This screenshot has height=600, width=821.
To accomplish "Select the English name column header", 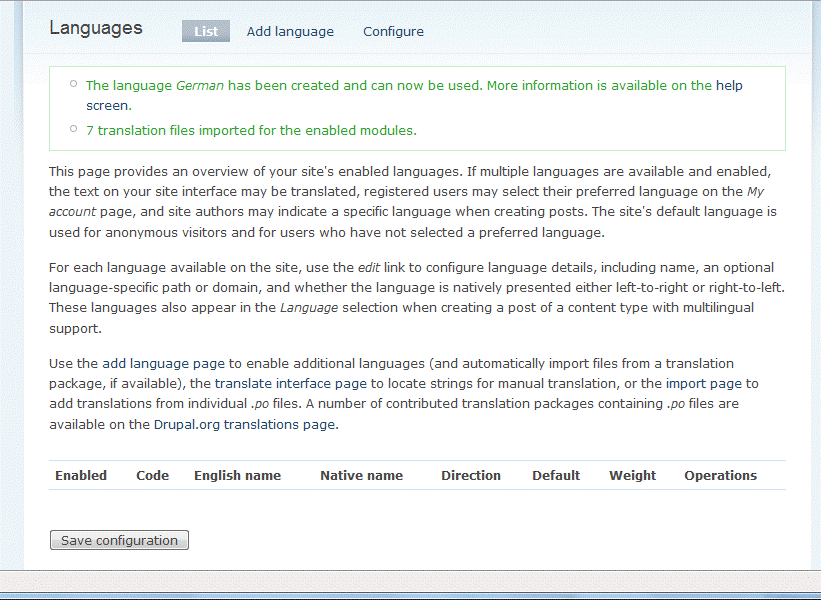I will pos(237,475).
